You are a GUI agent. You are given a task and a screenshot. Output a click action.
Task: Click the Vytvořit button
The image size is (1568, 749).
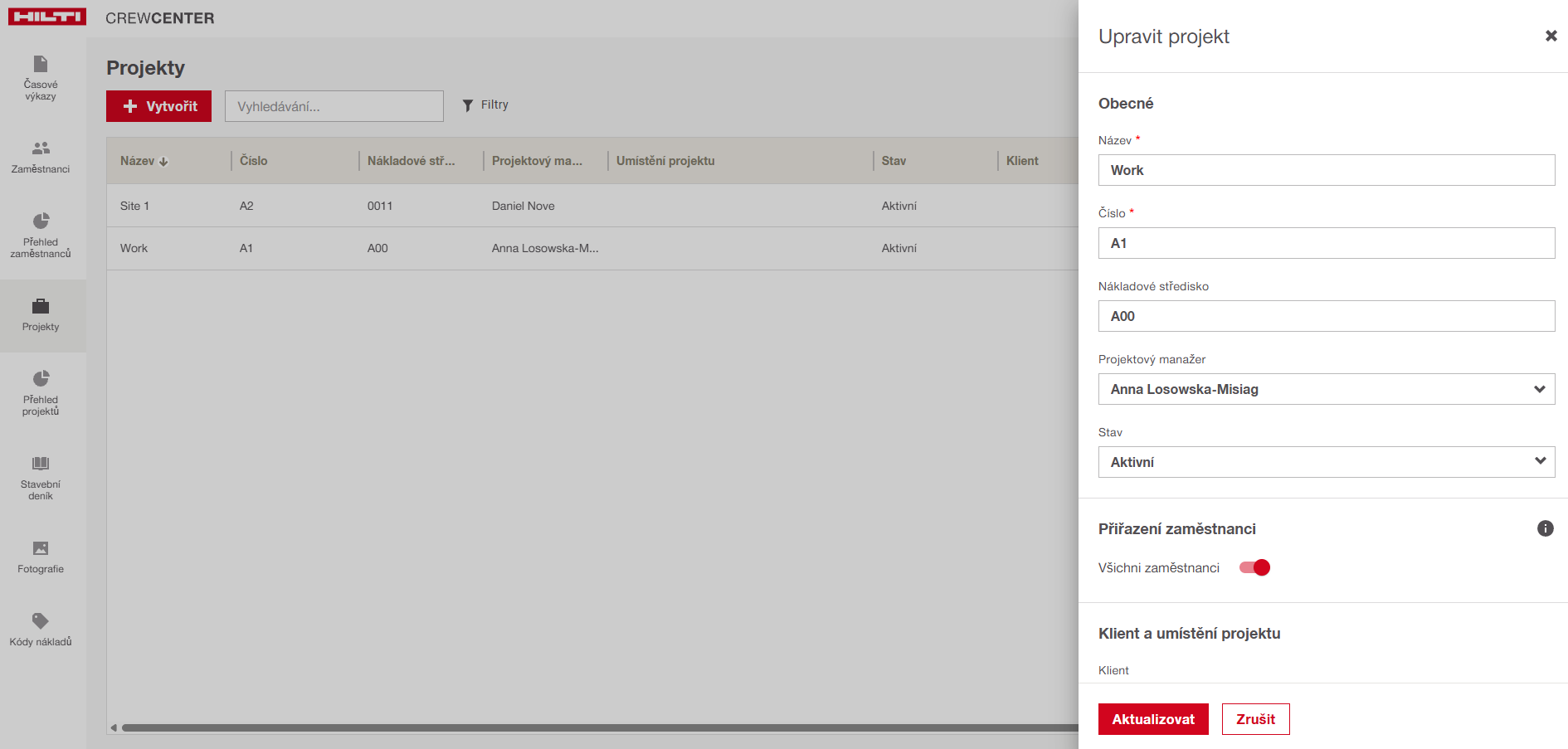click(158, 106)
